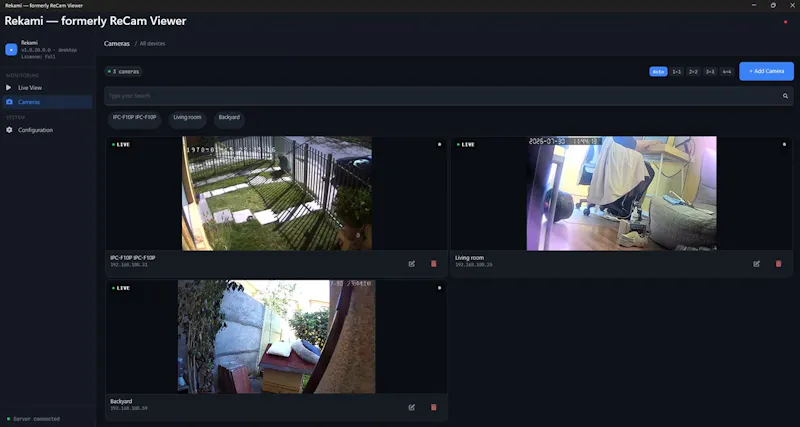
Task: Click the Rekami — formerly ReCam Viewer heading
Action: pyautogui.click(x=95, y=21)
